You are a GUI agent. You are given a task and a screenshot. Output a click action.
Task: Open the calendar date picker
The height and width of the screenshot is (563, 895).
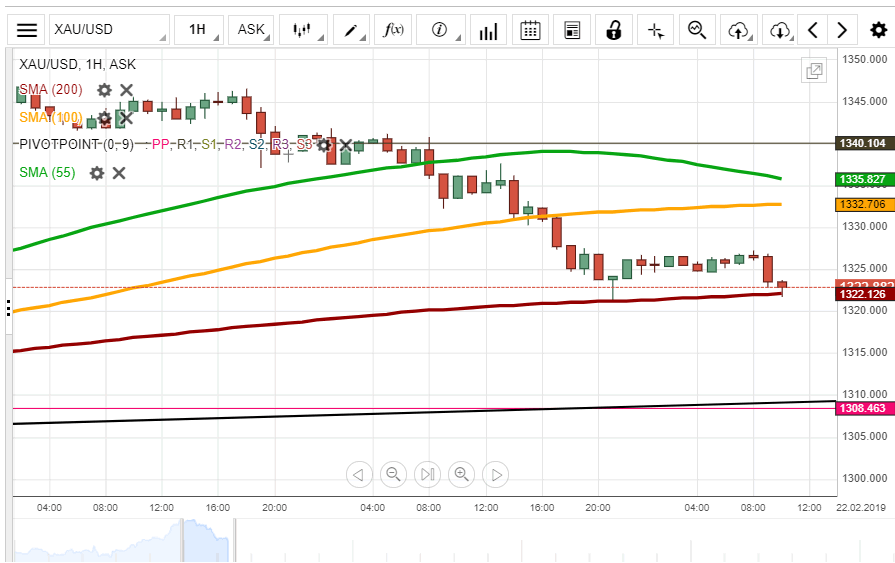(x=531, y=30)
